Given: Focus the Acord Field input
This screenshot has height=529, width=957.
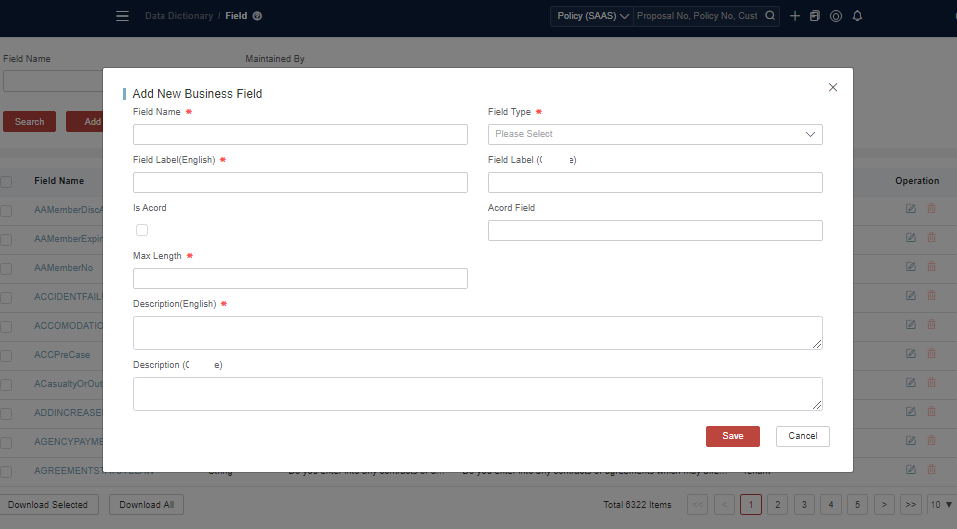Looking at the screenshot, I should pyautogui.click(x=655, y=231).
